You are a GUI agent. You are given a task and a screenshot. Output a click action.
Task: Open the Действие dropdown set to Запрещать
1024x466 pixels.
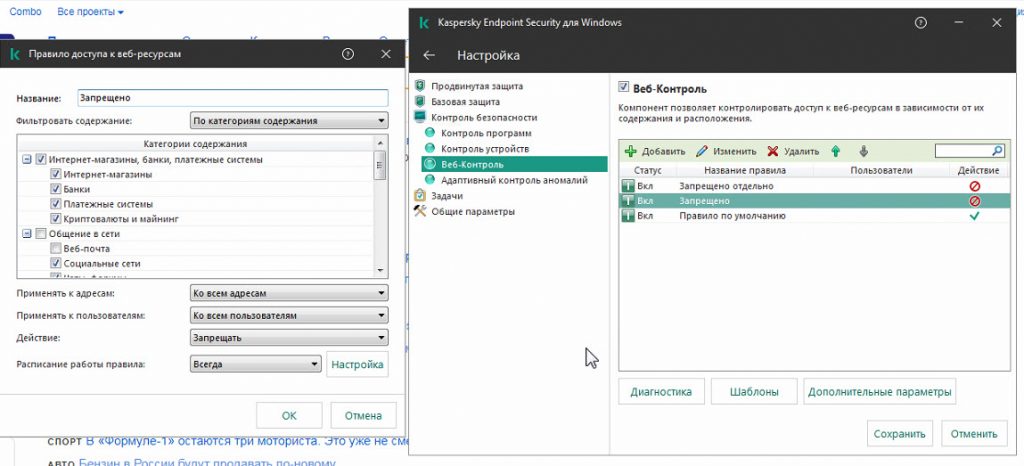pyautogui.click(x=288, y=338)
